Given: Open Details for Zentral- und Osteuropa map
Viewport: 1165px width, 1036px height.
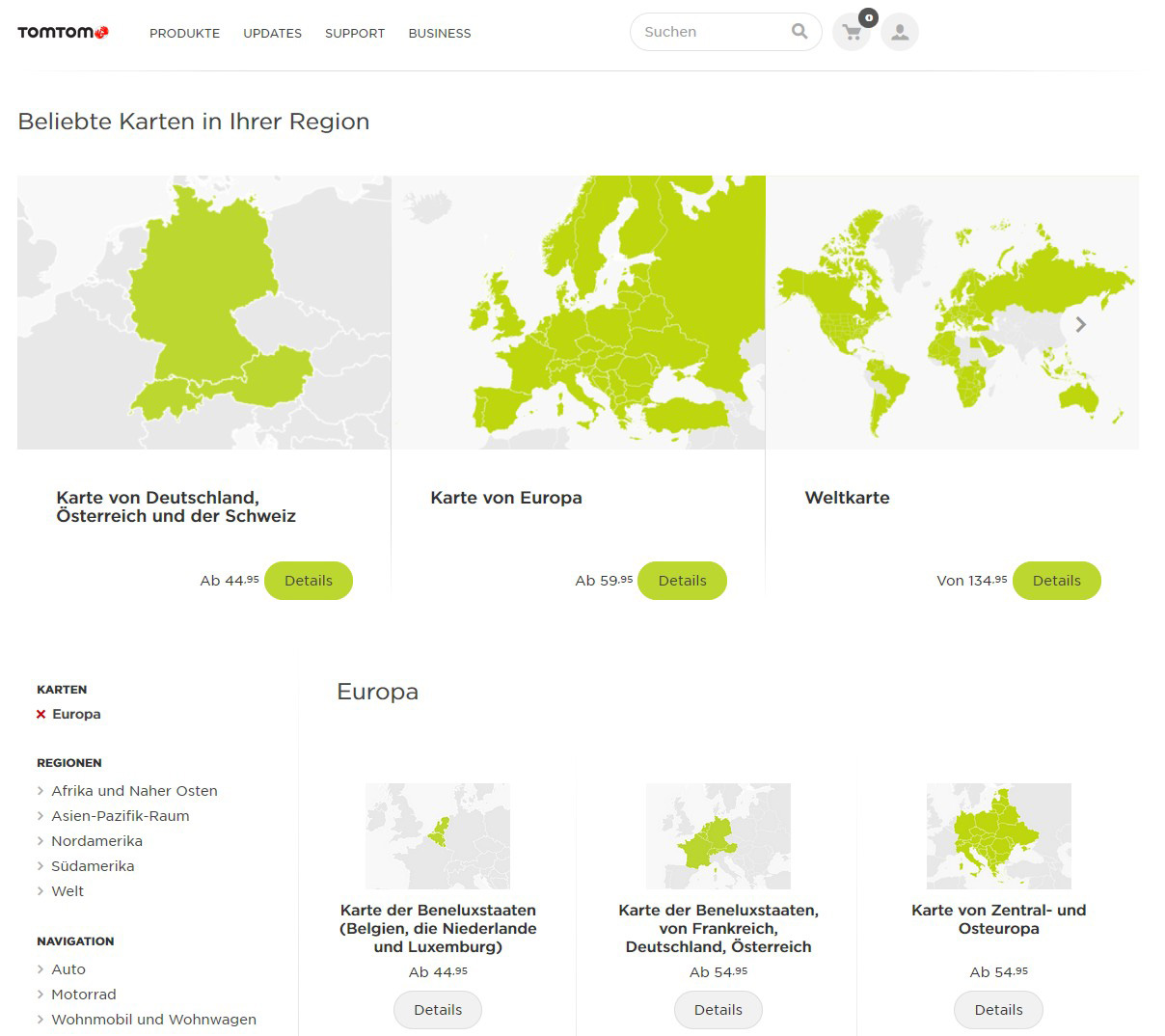Looking at the screenshot, I should (998, 1010).
